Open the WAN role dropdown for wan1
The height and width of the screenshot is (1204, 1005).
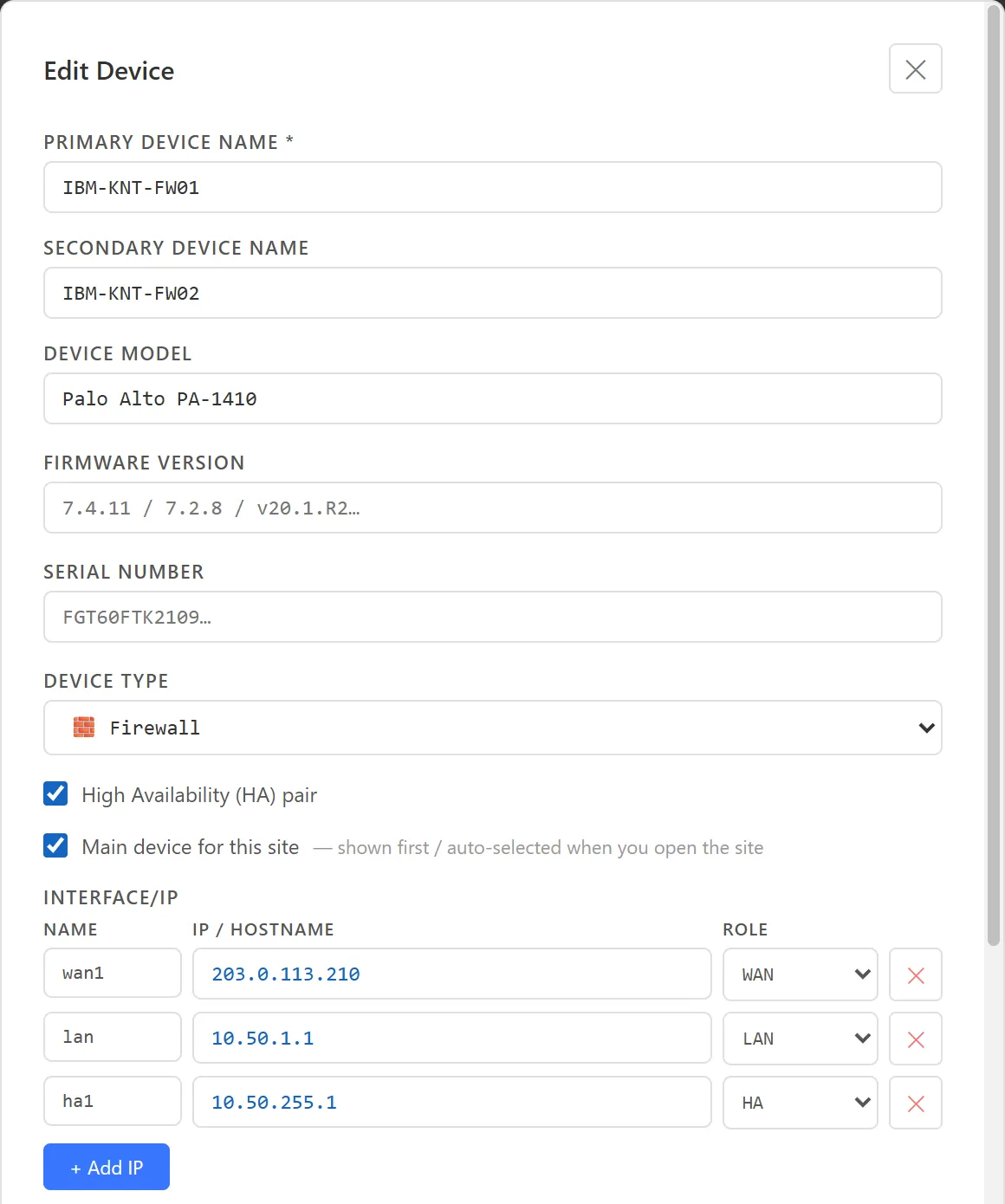click(800, 974)
